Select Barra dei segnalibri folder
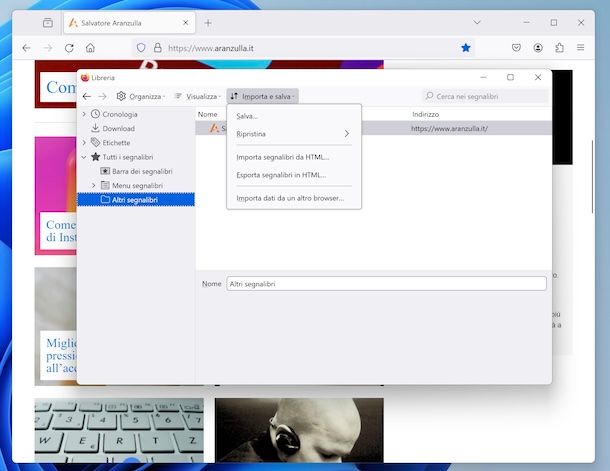610x471 pixels. (x=142, y=171)
